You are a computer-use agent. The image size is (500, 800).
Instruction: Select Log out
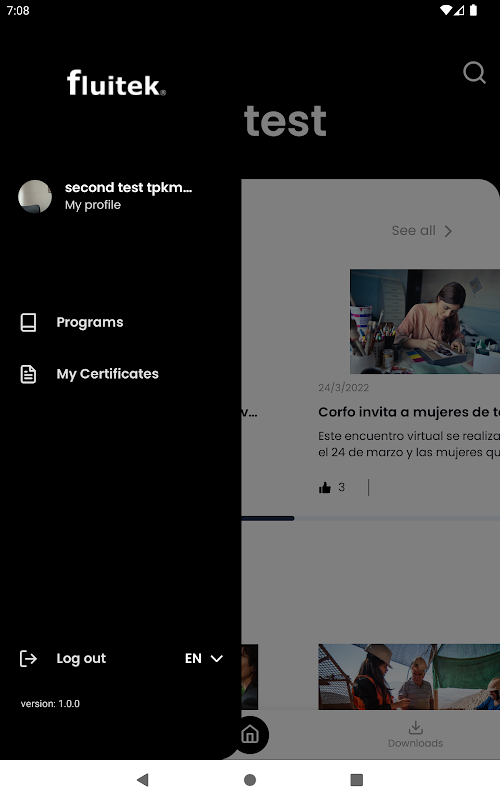[x=81, y=659]
